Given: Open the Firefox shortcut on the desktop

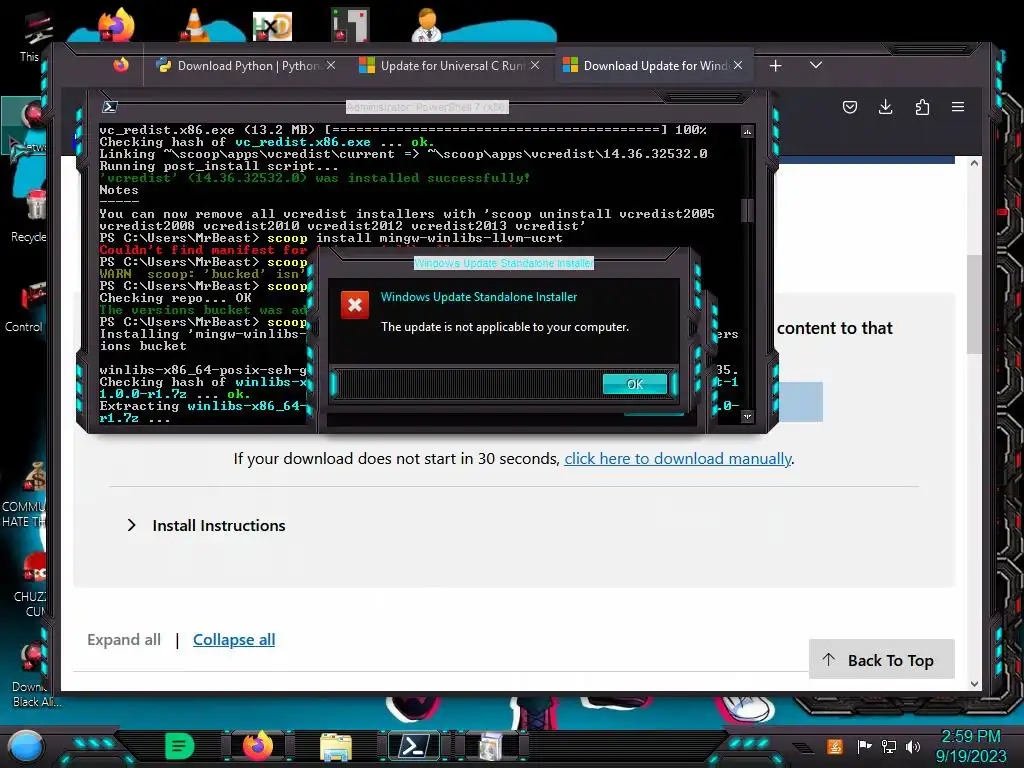Looking at the screenshot, I should [x=116, y=25].
